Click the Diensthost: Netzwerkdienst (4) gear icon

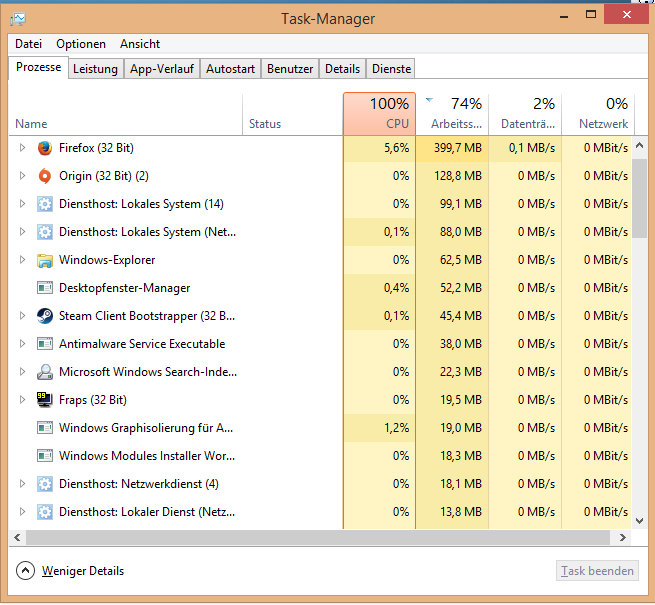tap(45, 484)
